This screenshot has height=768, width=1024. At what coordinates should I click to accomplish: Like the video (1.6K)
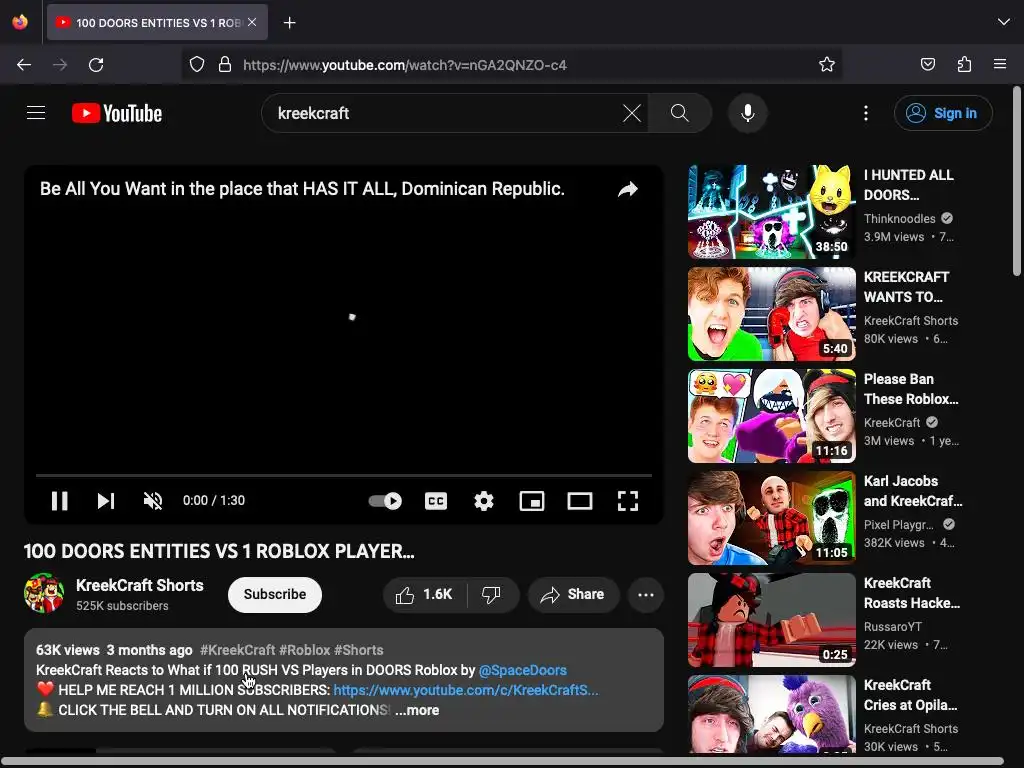(x=425, y=594)
